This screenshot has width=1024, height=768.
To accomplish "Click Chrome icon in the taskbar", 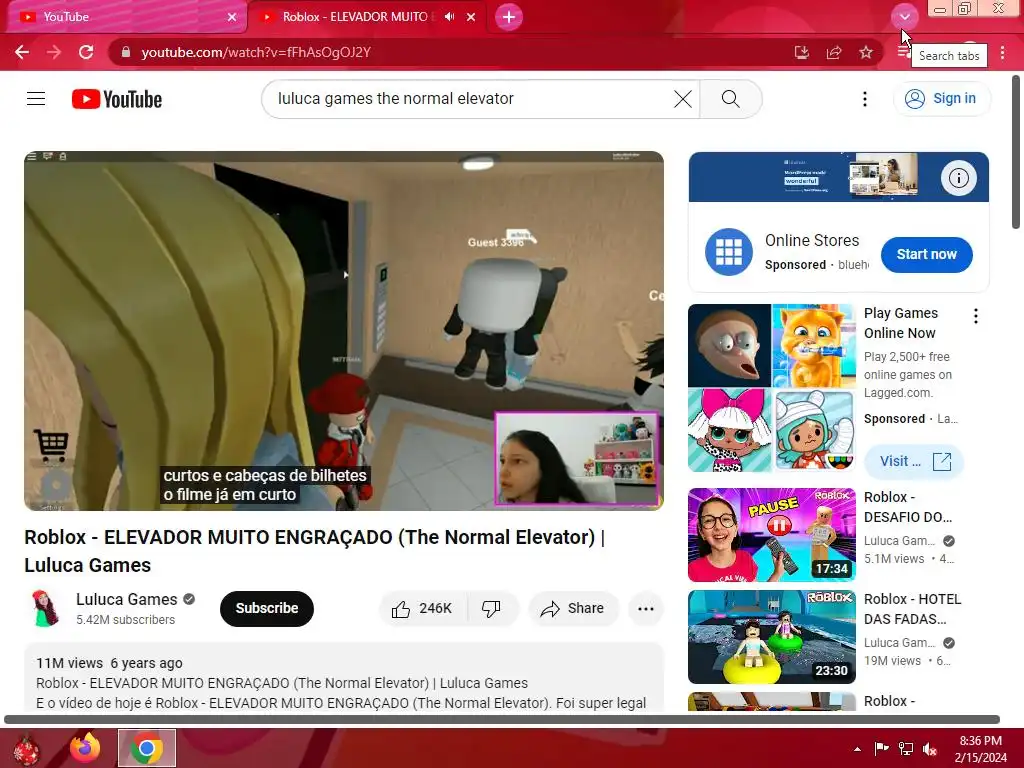I will point(147,748).
